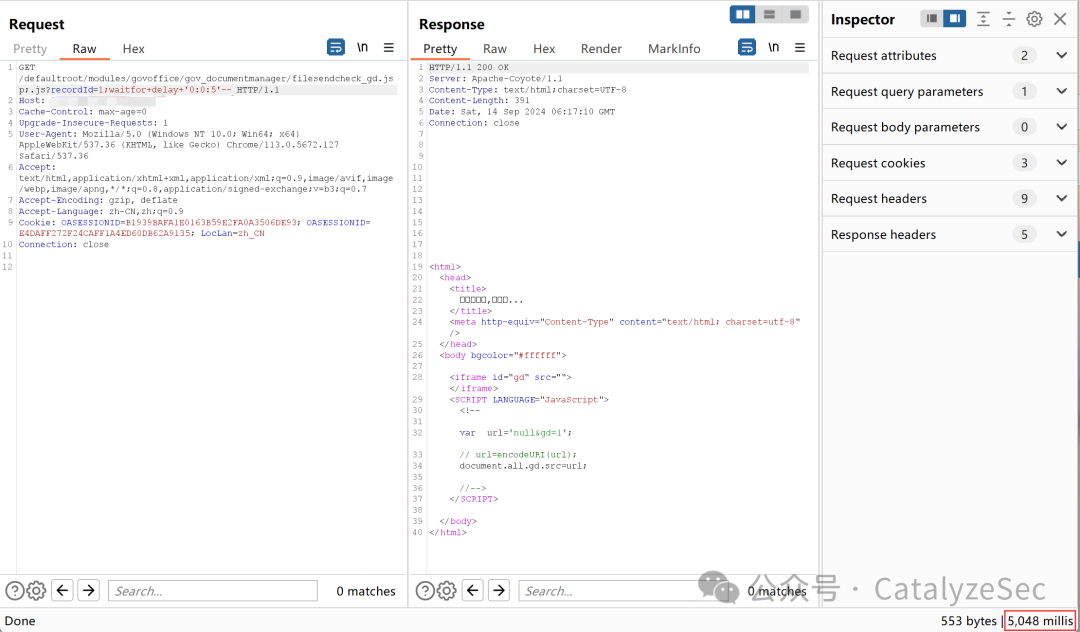Image resolution: width=1080 pixels, height=632 pixels.
Task: Dock Inspector to the right layout
Action: [955, 19]
